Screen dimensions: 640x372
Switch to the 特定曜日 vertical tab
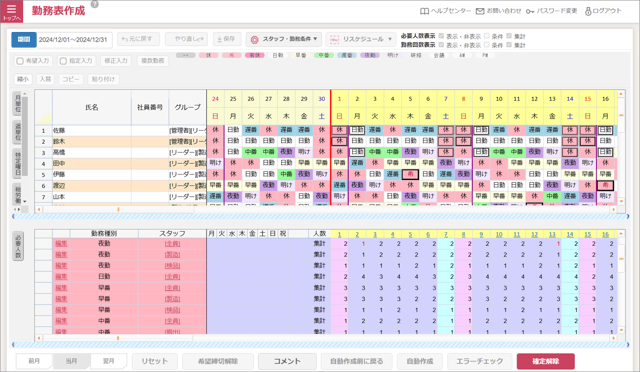coord(18,163)
